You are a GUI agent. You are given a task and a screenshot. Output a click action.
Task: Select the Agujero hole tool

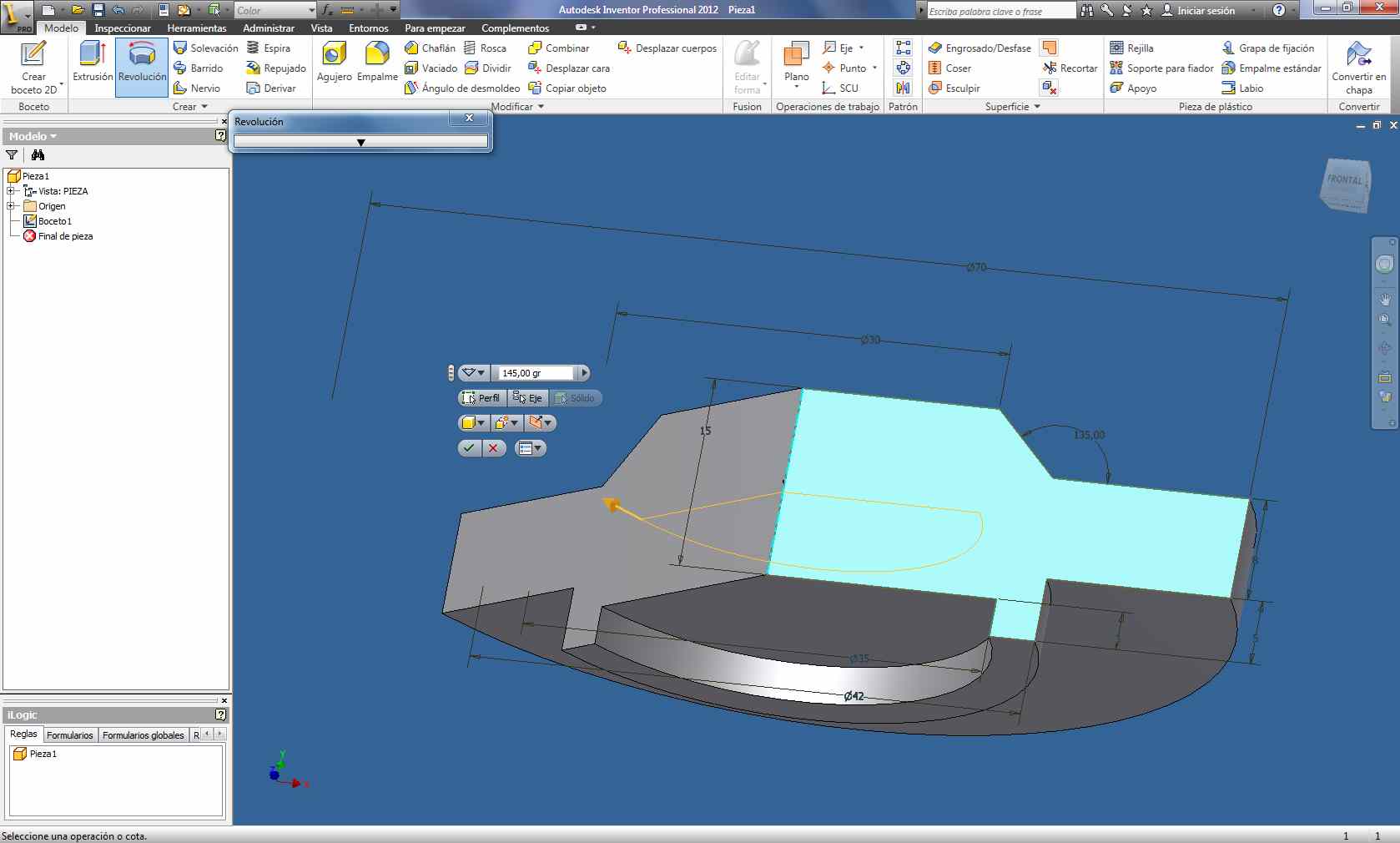point(335,63)
